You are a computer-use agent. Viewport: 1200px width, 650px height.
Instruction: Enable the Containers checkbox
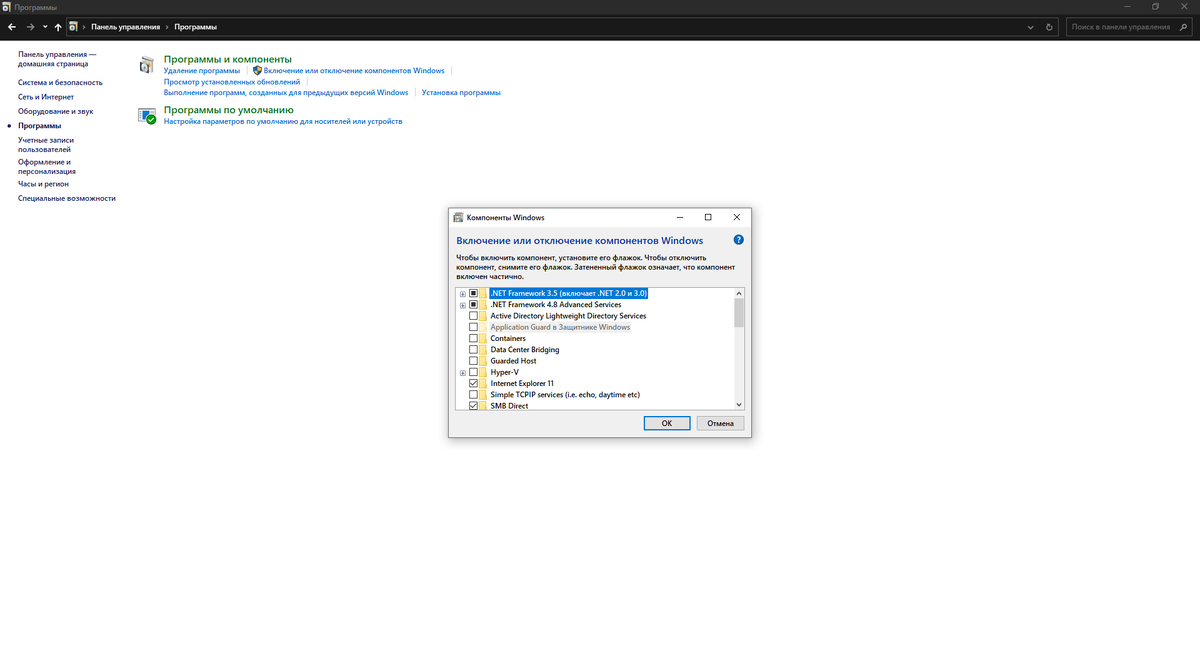(472, 338)
